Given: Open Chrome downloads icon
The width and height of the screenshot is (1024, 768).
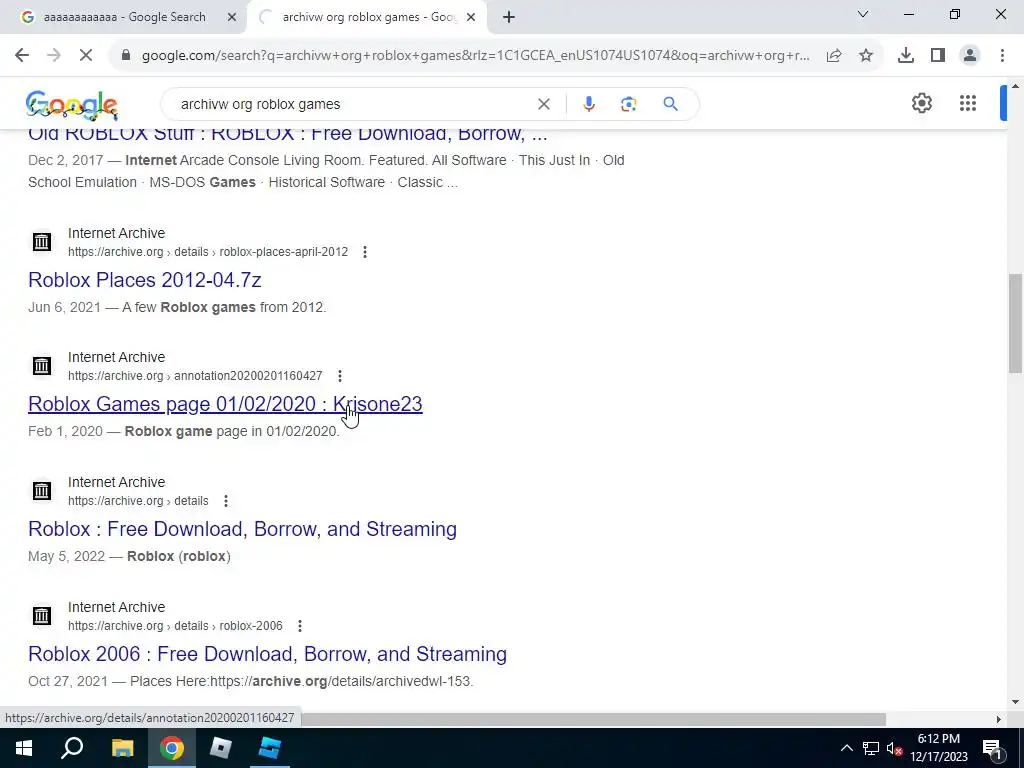Looking at the screenshot, I should click(x=906, y=56).
